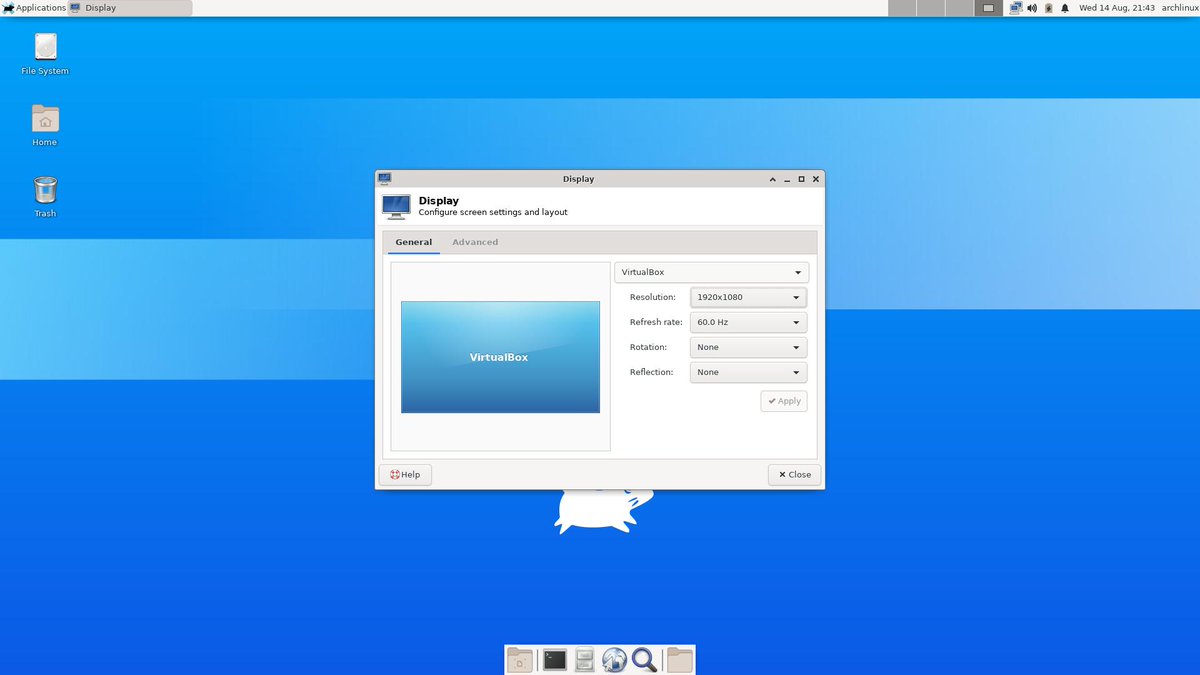Open the archlinux user menu
The image size is (1200, 675).
pos(1180,8)
